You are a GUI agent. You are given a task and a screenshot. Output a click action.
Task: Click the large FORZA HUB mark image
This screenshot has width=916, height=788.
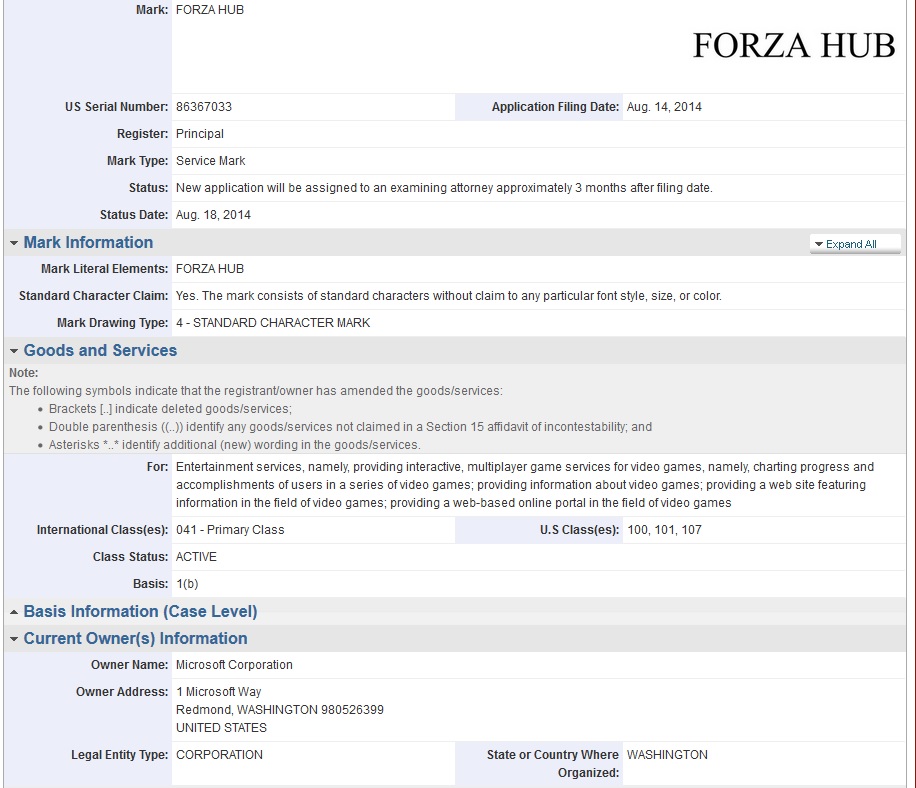[x=793, y=46]
